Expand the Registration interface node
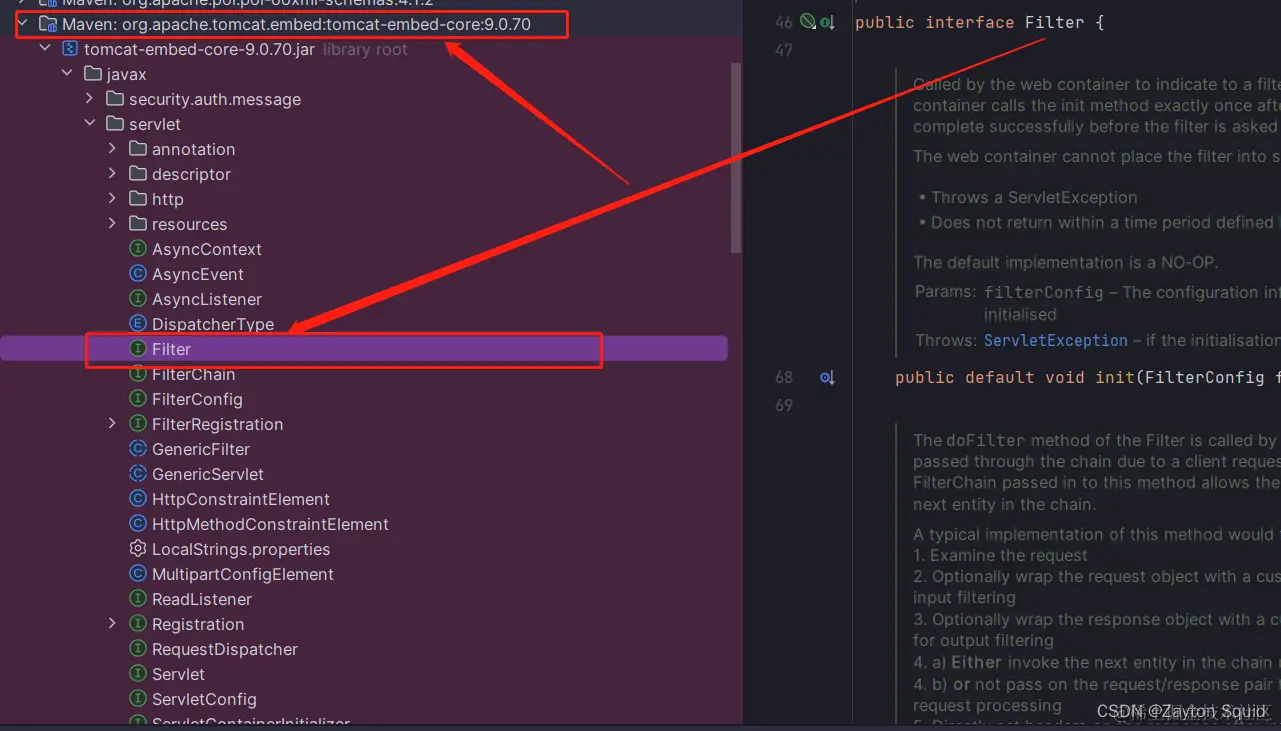The height and width of the screenshot is (731, 1281). (113, 623)
